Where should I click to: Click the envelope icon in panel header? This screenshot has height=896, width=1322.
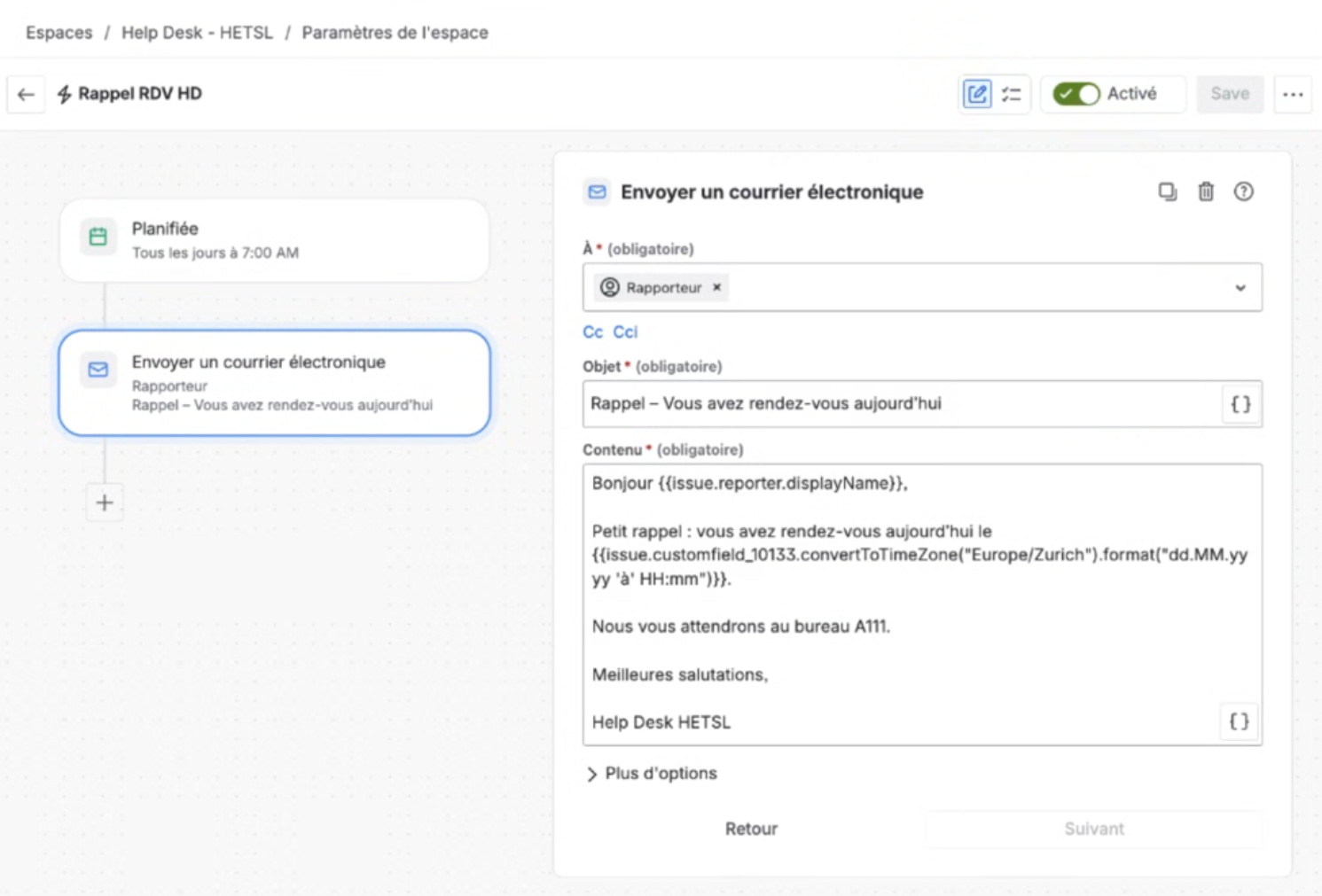[x=598, y=191]
